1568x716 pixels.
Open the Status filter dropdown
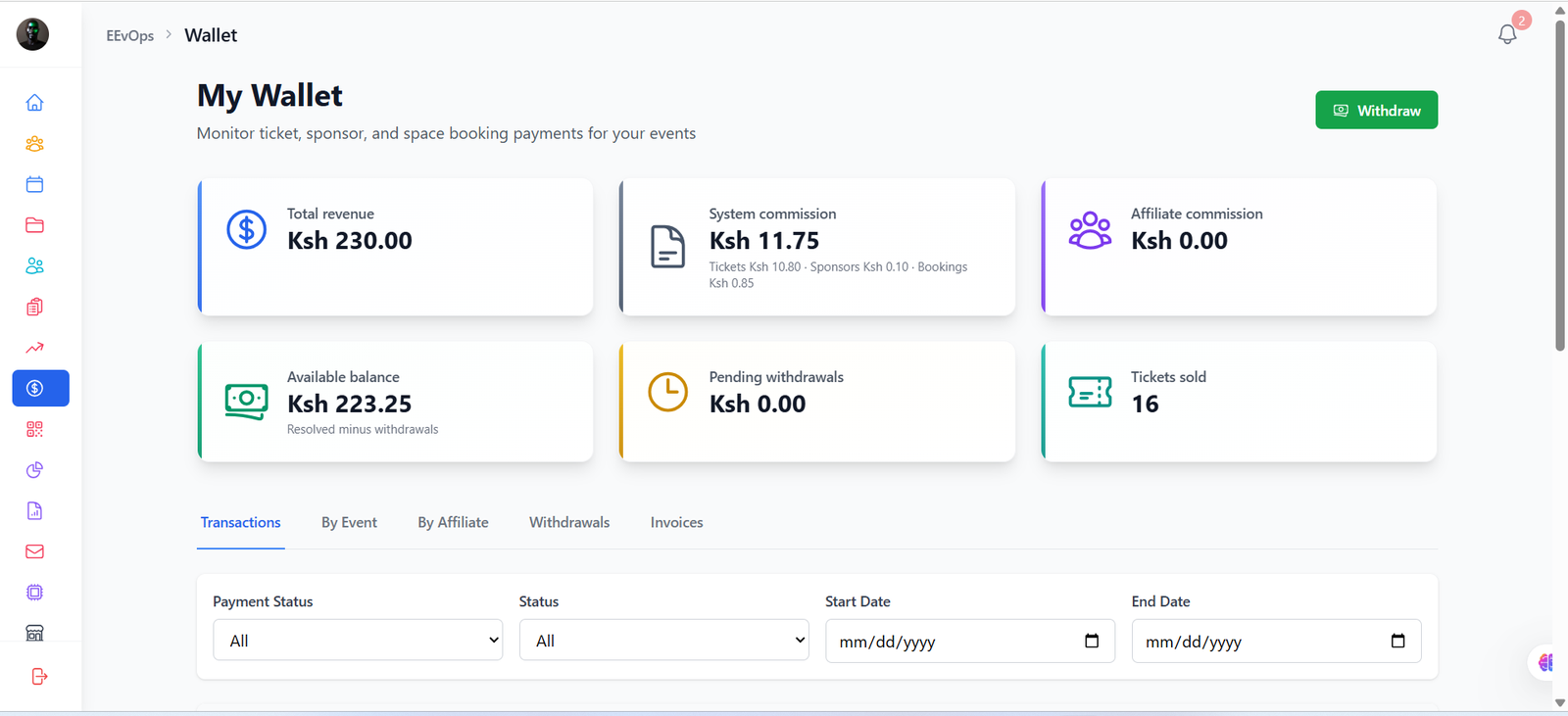click(664, 640)
